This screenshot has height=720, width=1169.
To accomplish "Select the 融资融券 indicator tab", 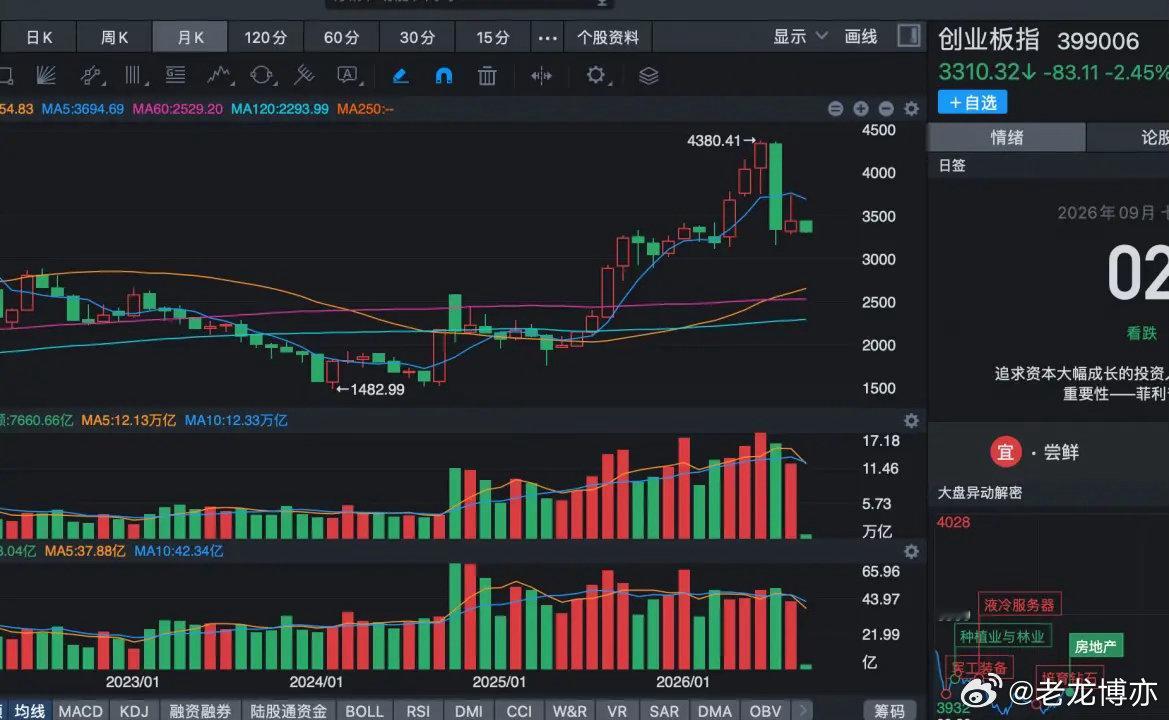I will tap(200, 711).
